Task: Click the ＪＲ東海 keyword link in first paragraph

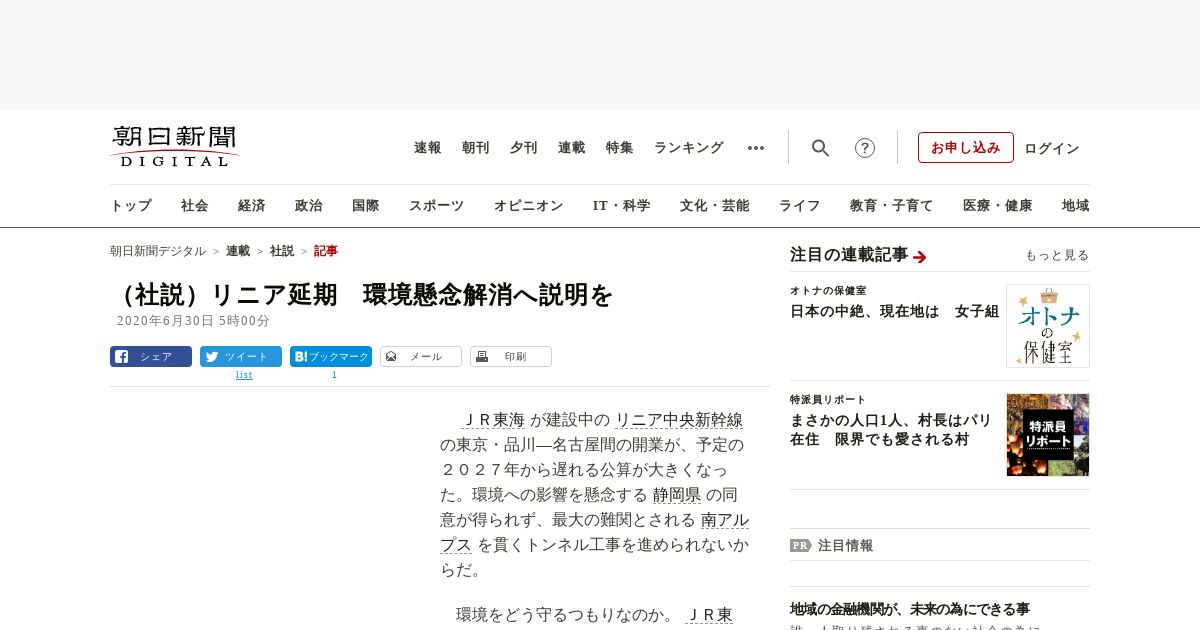Action: point(494,420)
